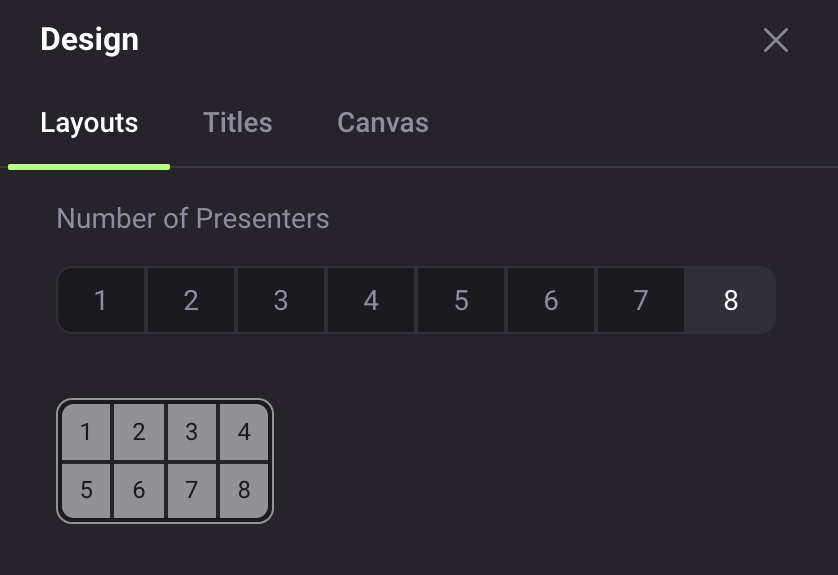The width and height of the screenshot is (838, 575).
Task: Choose 3 presenters option
Action: click(281, 300)
